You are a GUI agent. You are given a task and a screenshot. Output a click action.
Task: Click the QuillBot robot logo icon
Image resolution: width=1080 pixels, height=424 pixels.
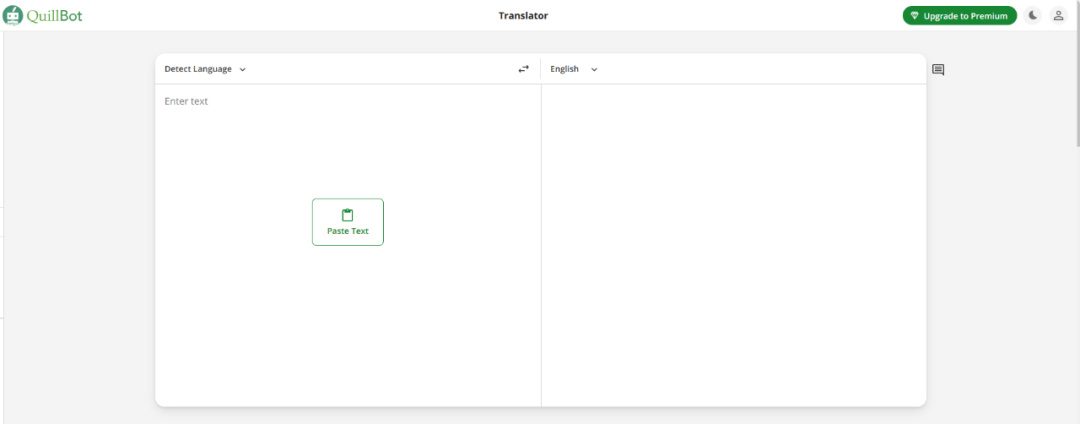(x=13, y=15)
